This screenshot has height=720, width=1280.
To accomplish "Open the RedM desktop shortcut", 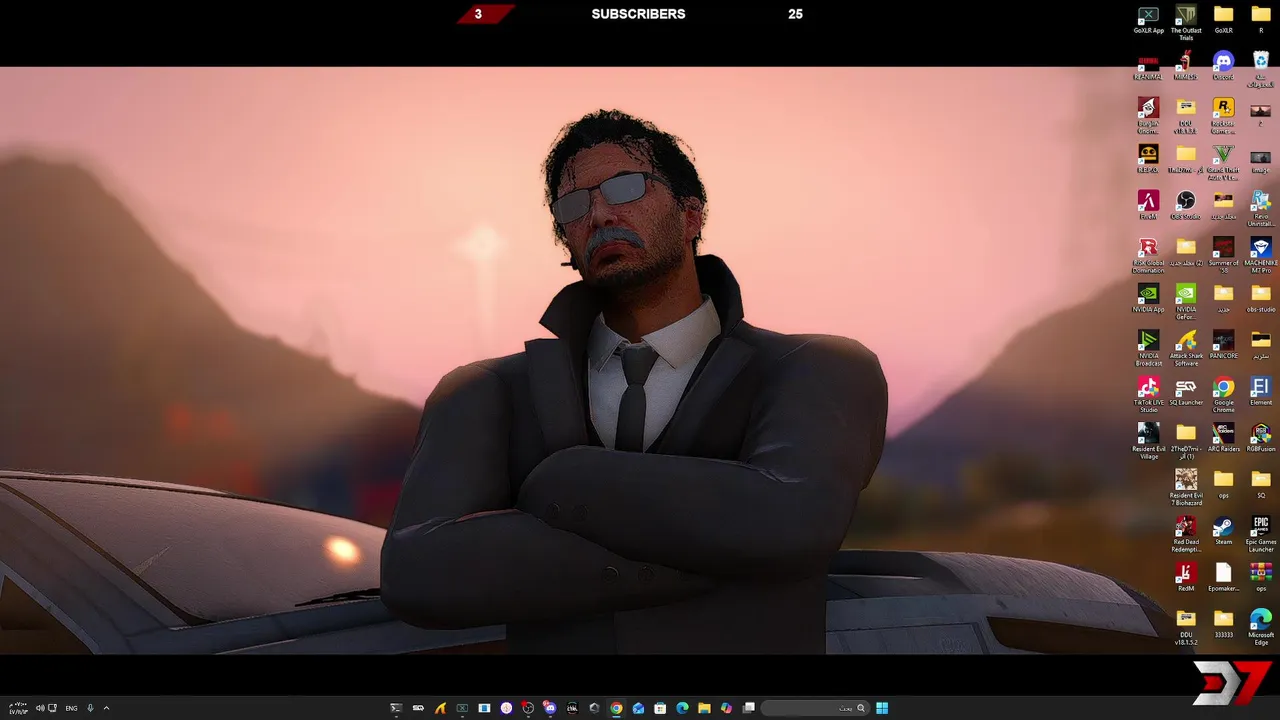I will pos(1186,578).
